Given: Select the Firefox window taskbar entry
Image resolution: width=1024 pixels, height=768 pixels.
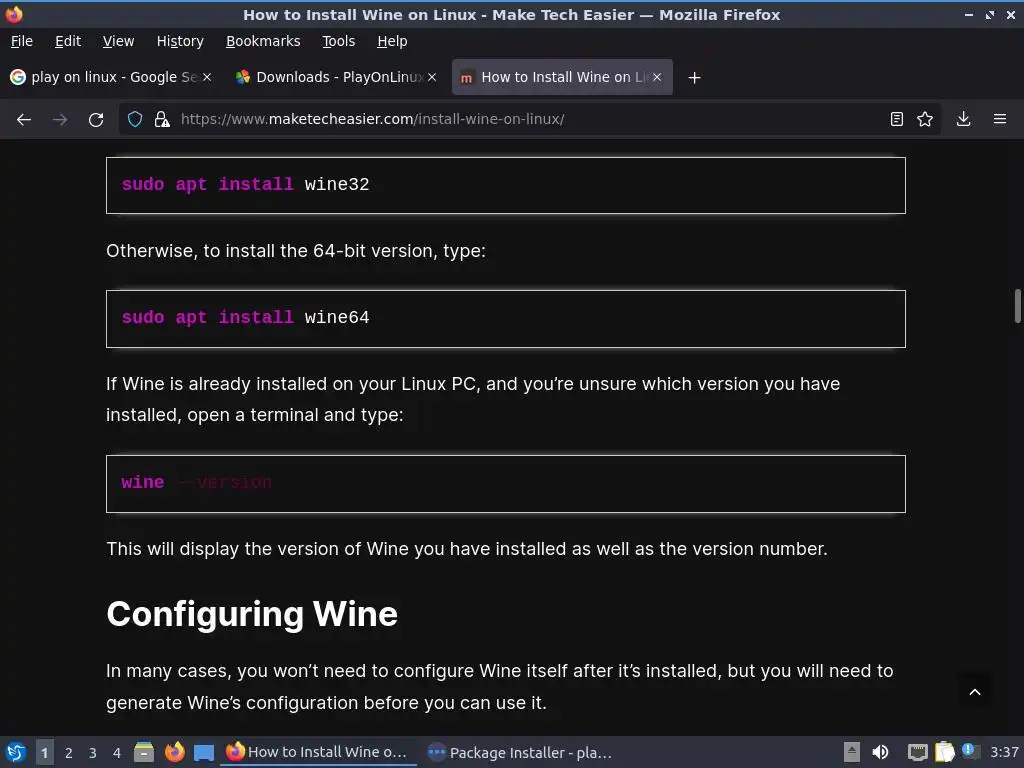Looking at the screenshot, I should point(319,752).
